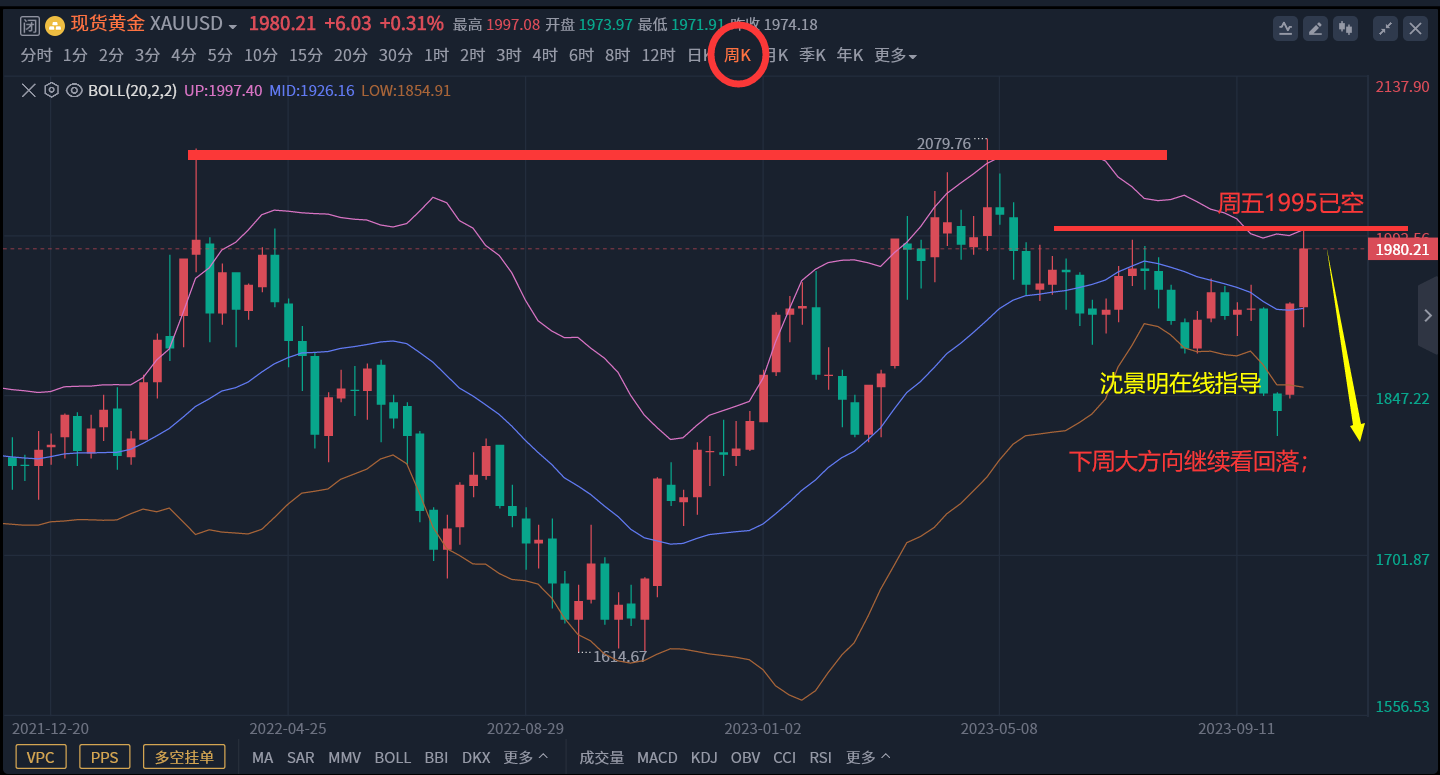Click the 闭 market status icon
The width and height of the screenshot is (1440, 775).
point(30,26)
